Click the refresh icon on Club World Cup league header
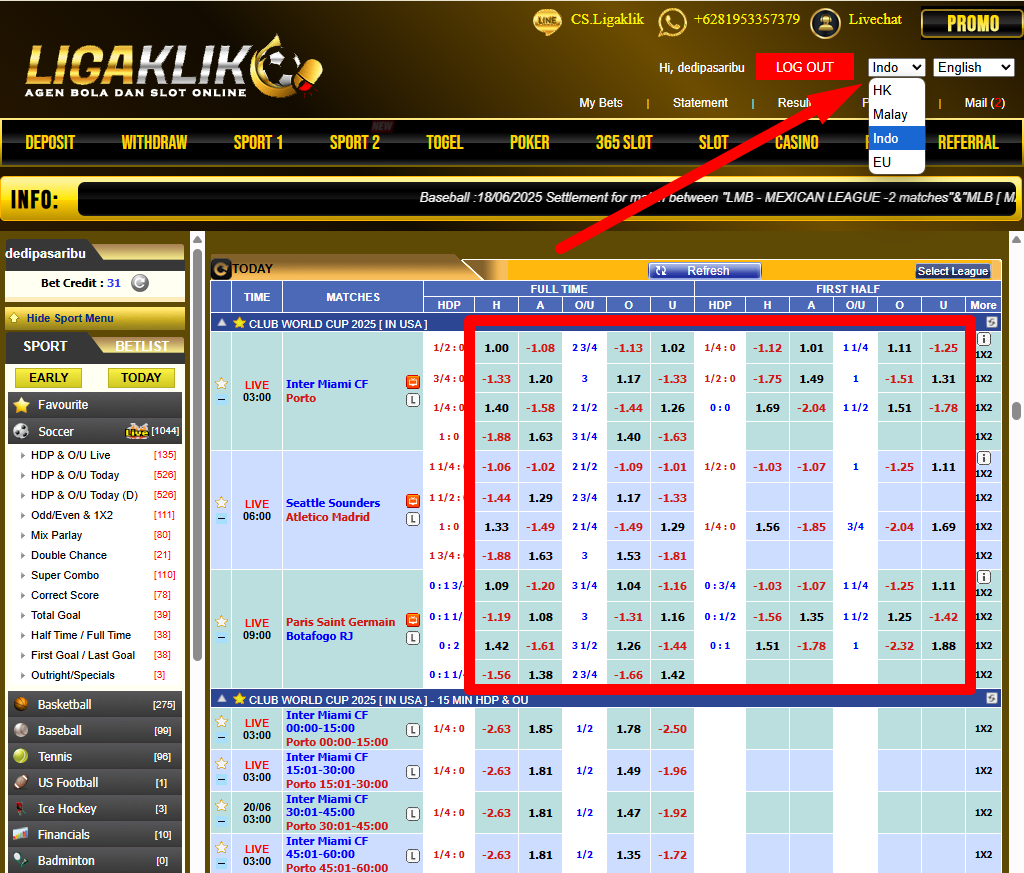Image resolution: width=1024 pixels, height=873 pixels. pos(991,322)
